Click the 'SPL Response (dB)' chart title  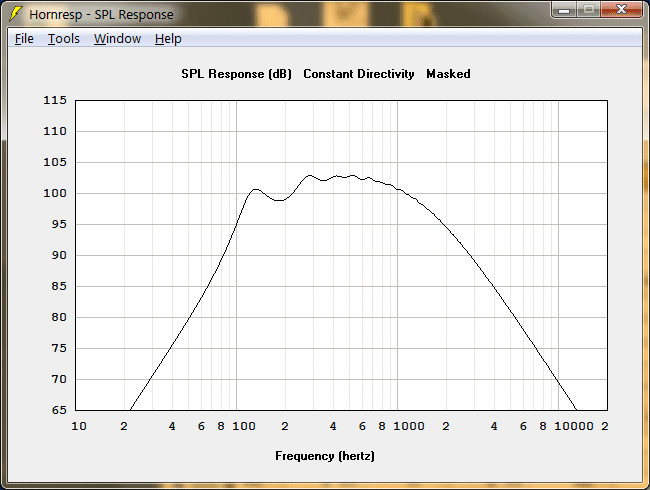[236, 74]
